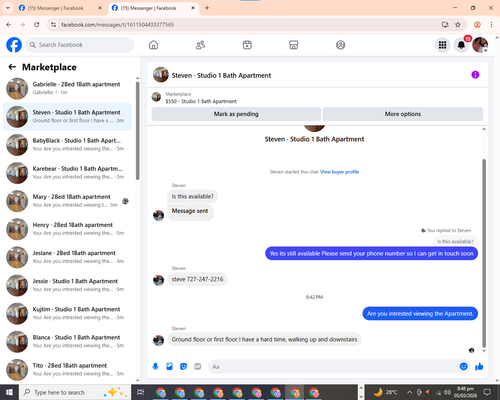Click the conversation list scrollbar
This screenshot has height=400, width=500.
point(137,131)
